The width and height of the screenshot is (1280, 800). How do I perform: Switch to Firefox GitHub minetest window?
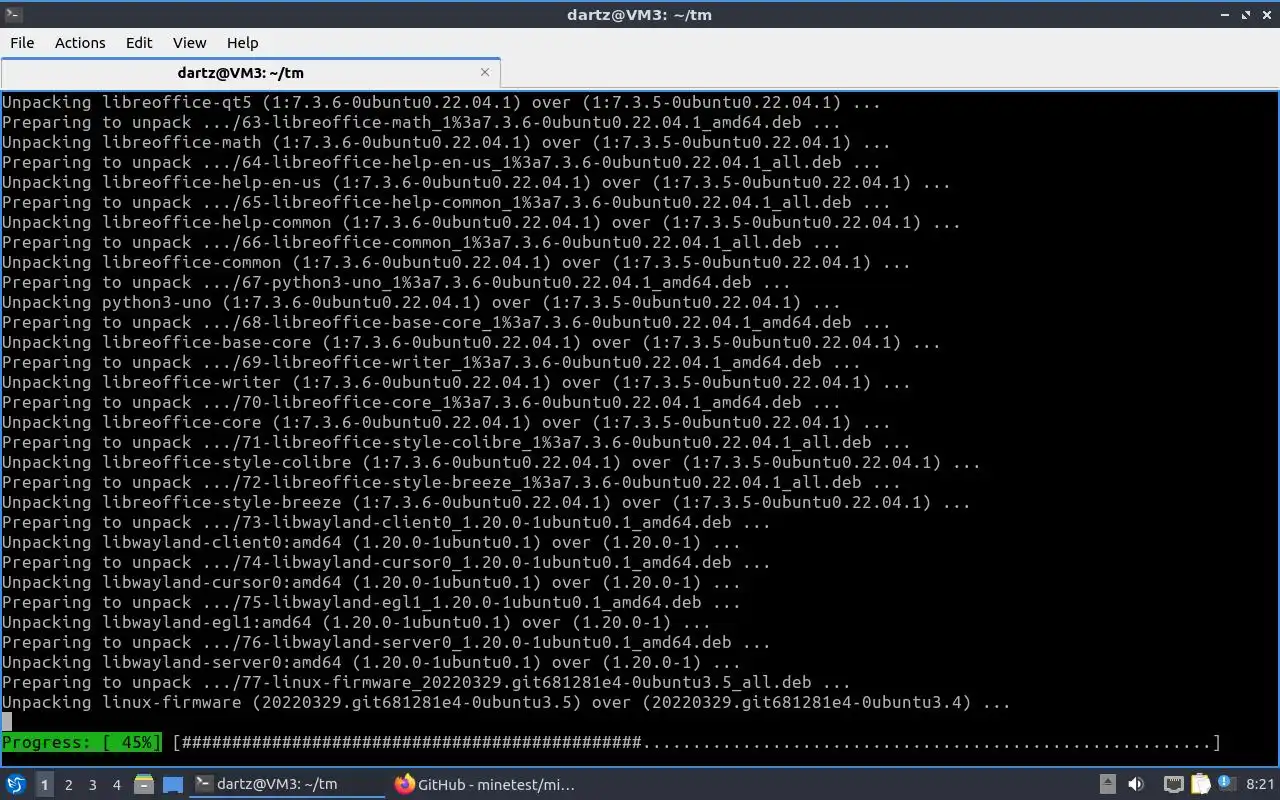click(486, 785)
